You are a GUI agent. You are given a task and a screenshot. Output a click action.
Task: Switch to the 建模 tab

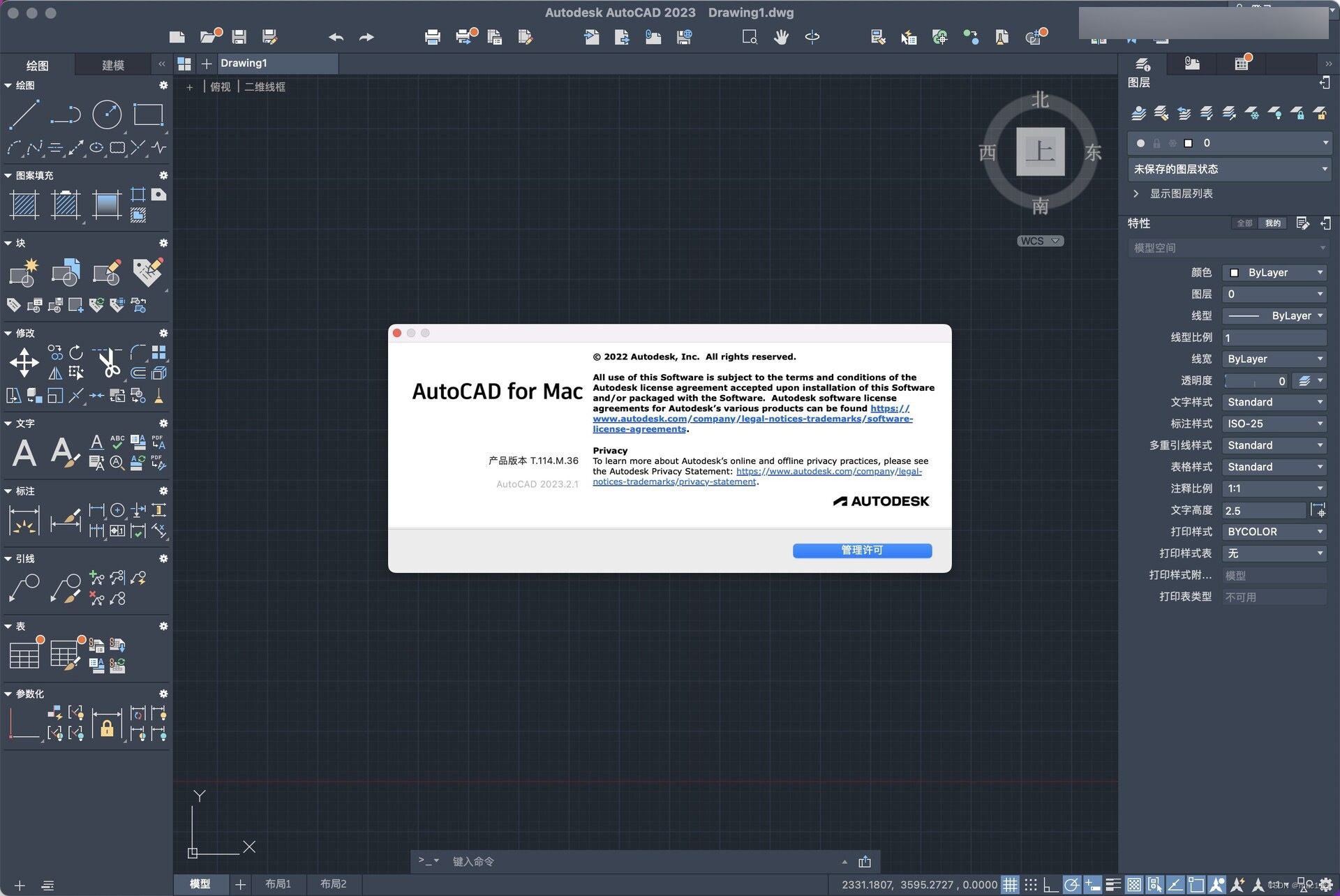tap(113, 65)
